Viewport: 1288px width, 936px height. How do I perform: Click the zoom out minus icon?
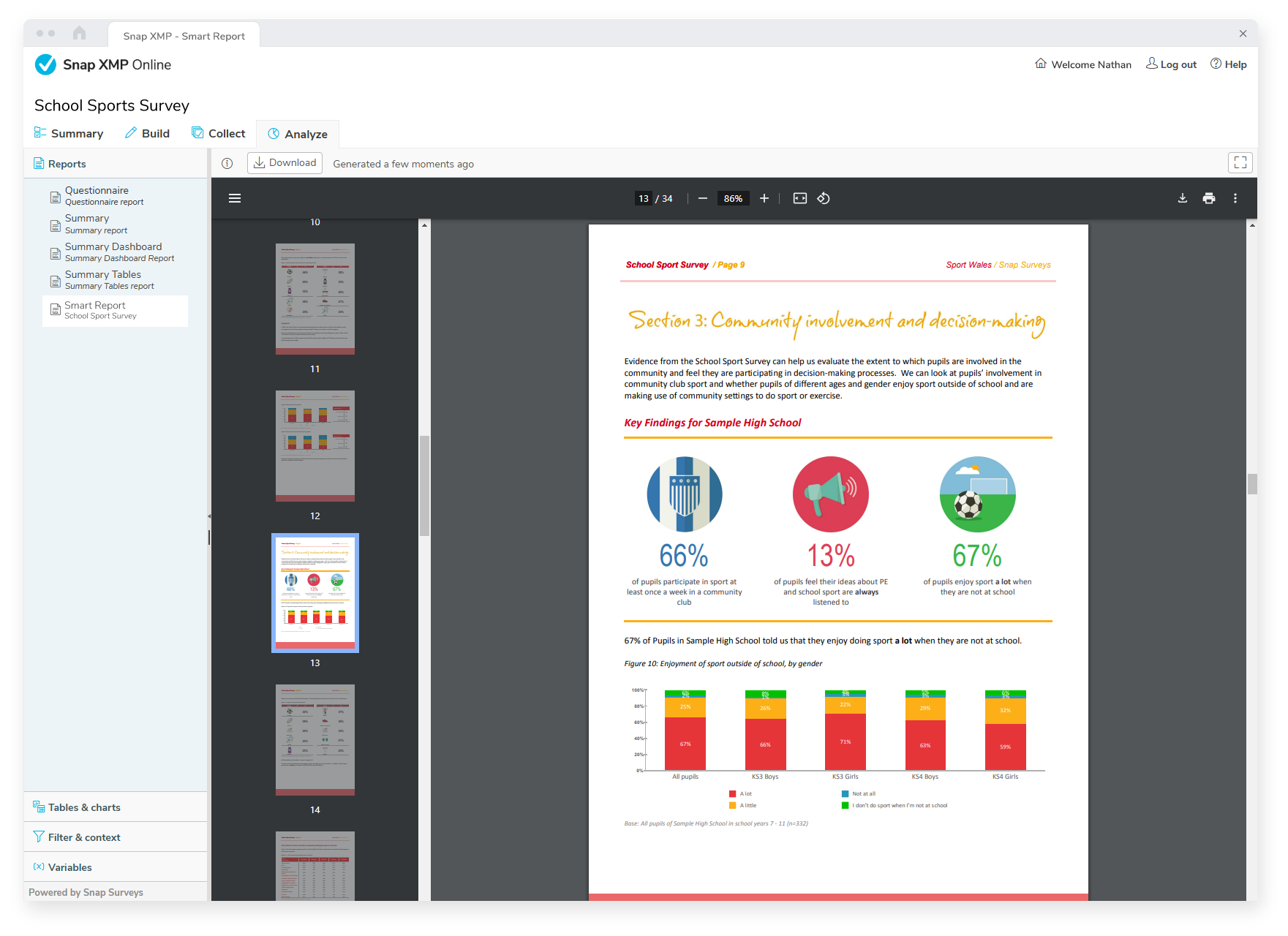702,198
